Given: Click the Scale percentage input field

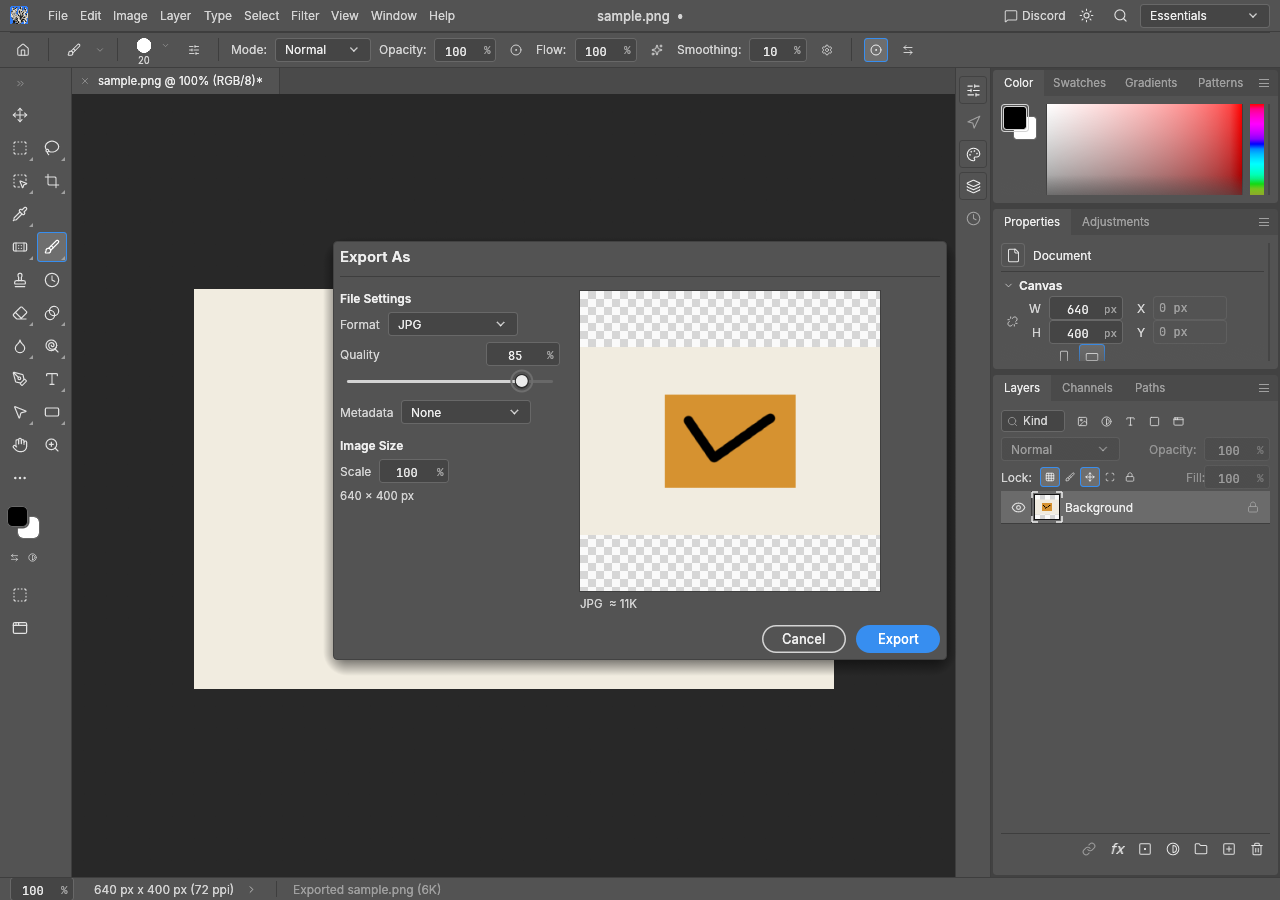Looking at the screenshot, I should [414, 472].
